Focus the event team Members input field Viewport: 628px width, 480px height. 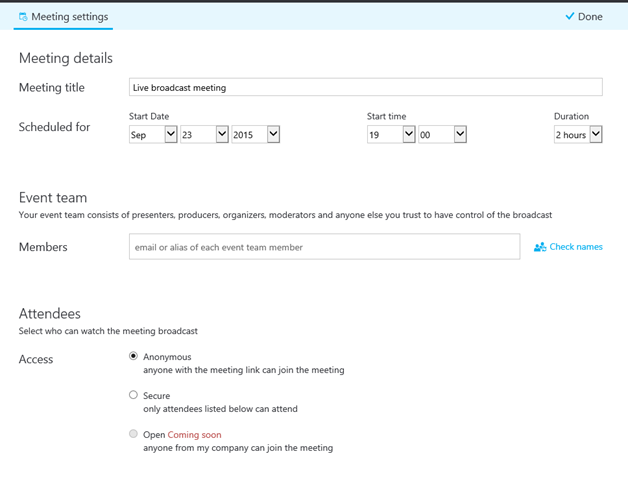[324, 247]
